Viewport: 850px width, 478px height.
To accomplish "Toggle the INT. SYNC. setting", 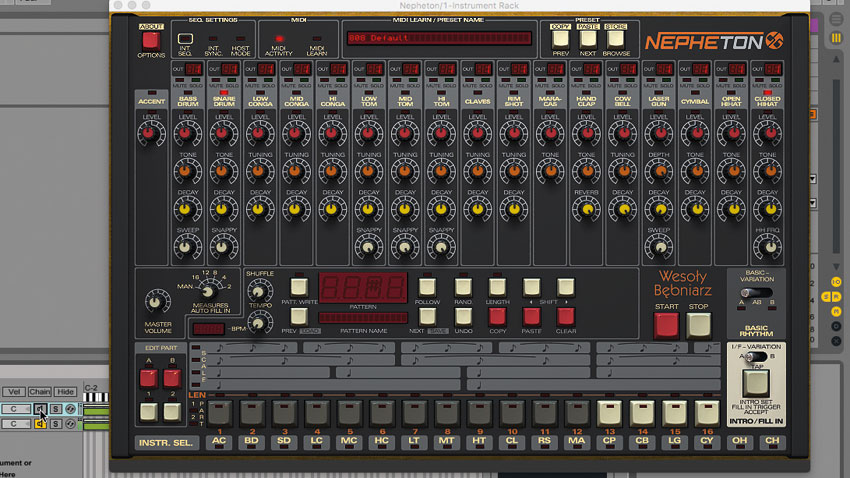I will [213, 39].
